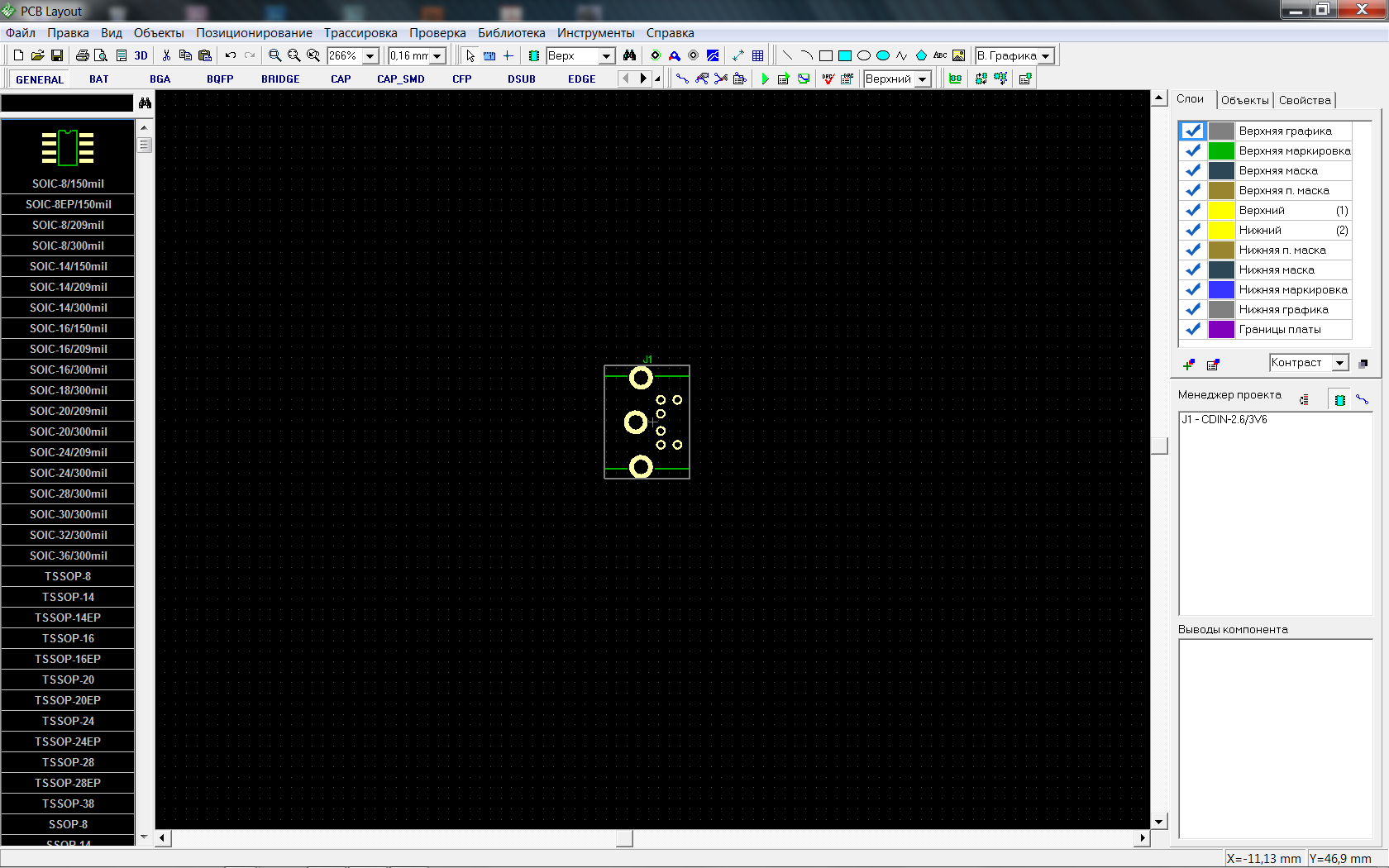Choose the Arc drawing tool

pos(806,55)
